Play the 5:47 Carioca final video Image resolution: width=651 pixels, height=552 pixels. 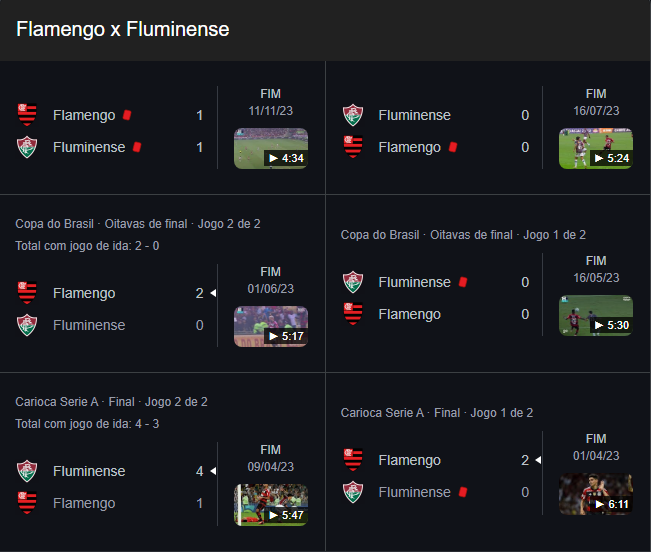pos(271,505)
